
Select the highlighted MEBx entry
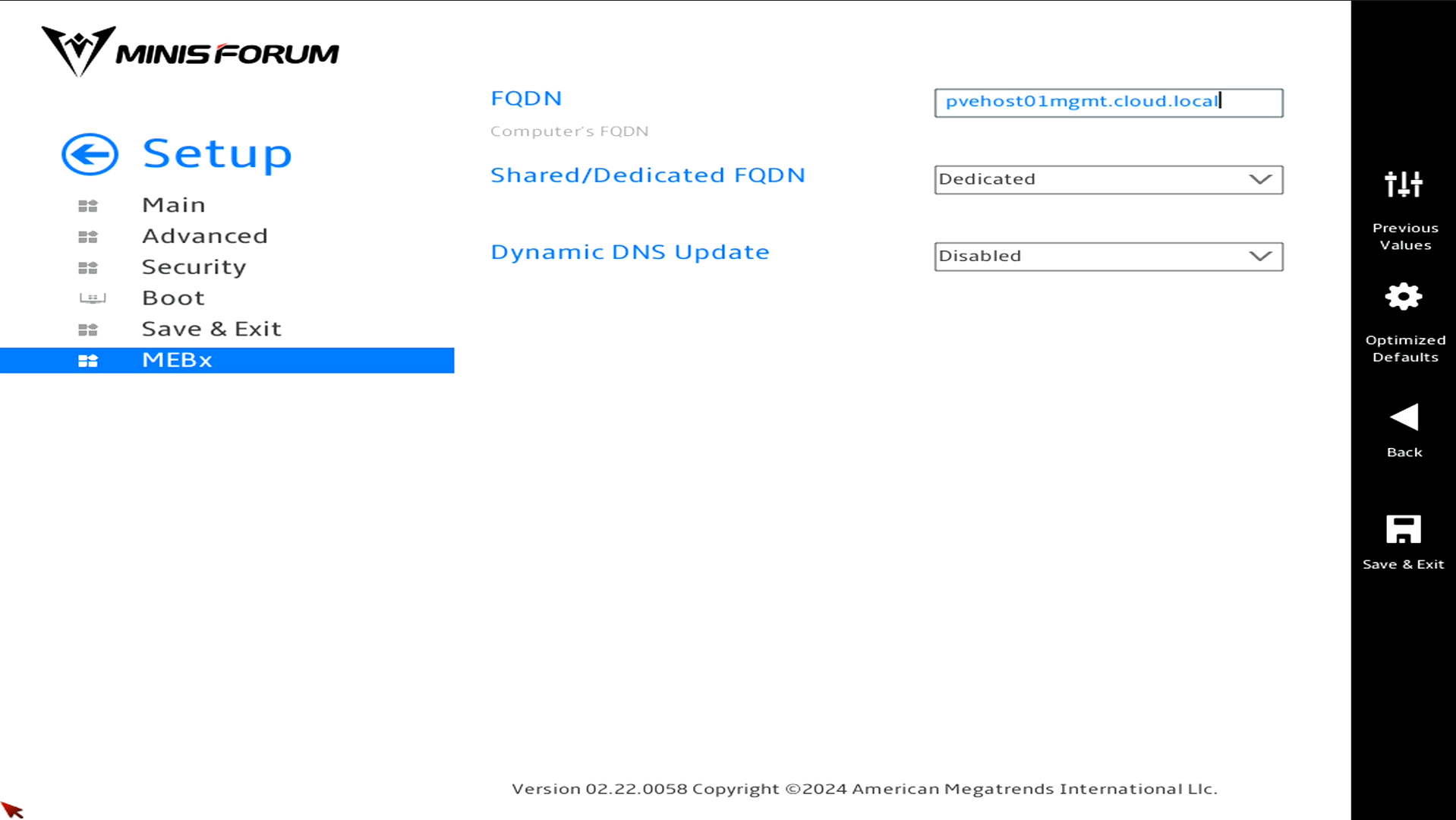tap(176, 361)
